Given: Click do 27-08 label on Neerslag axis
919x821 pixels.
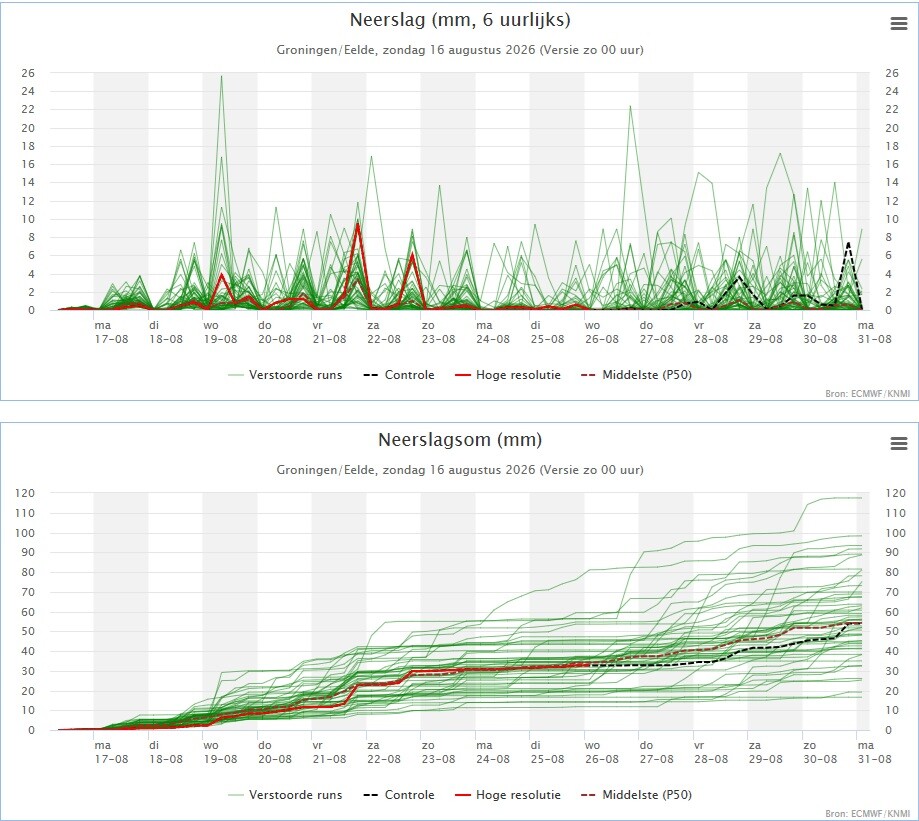Looking at the screenshot, I should pyautogui.click(x=656, y=332).
